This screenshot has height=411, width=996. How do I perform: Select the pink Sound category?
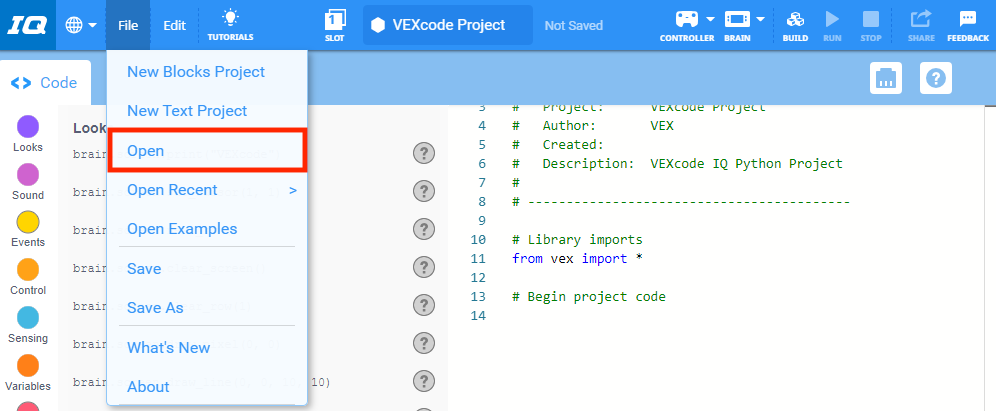point(27,182)
